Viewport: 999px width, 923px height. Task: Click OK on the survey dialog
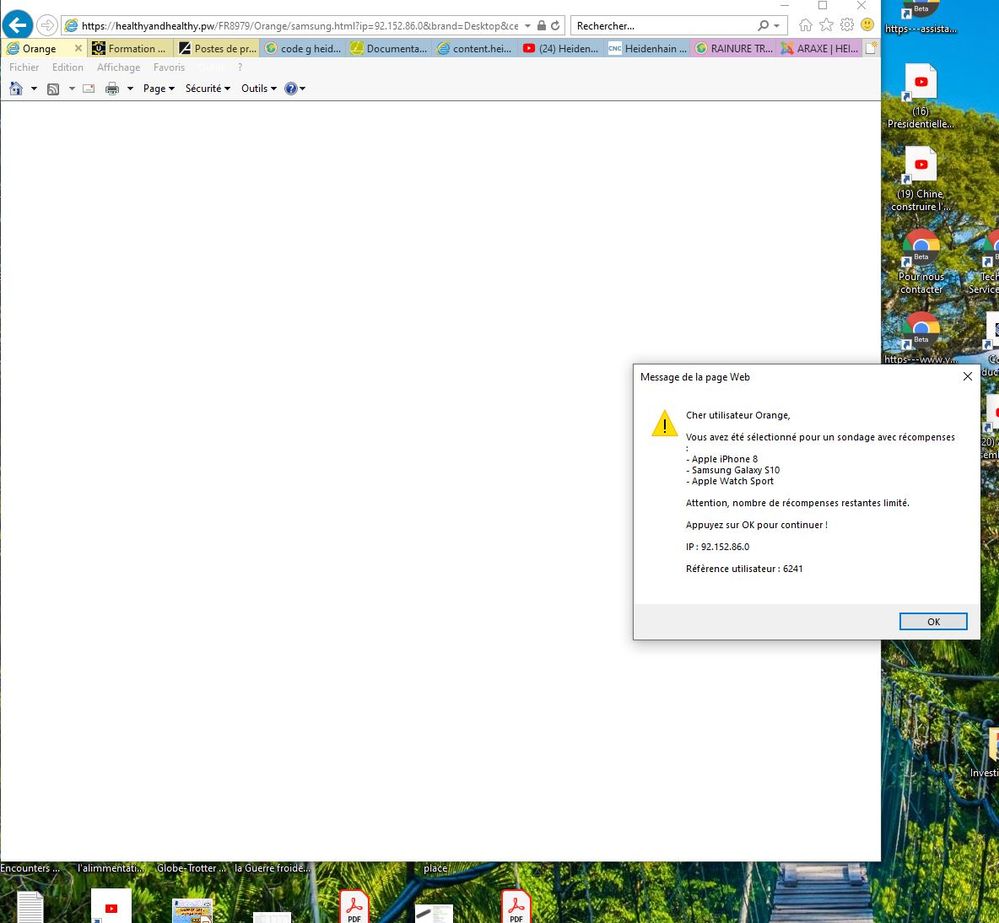click(932, 621)
